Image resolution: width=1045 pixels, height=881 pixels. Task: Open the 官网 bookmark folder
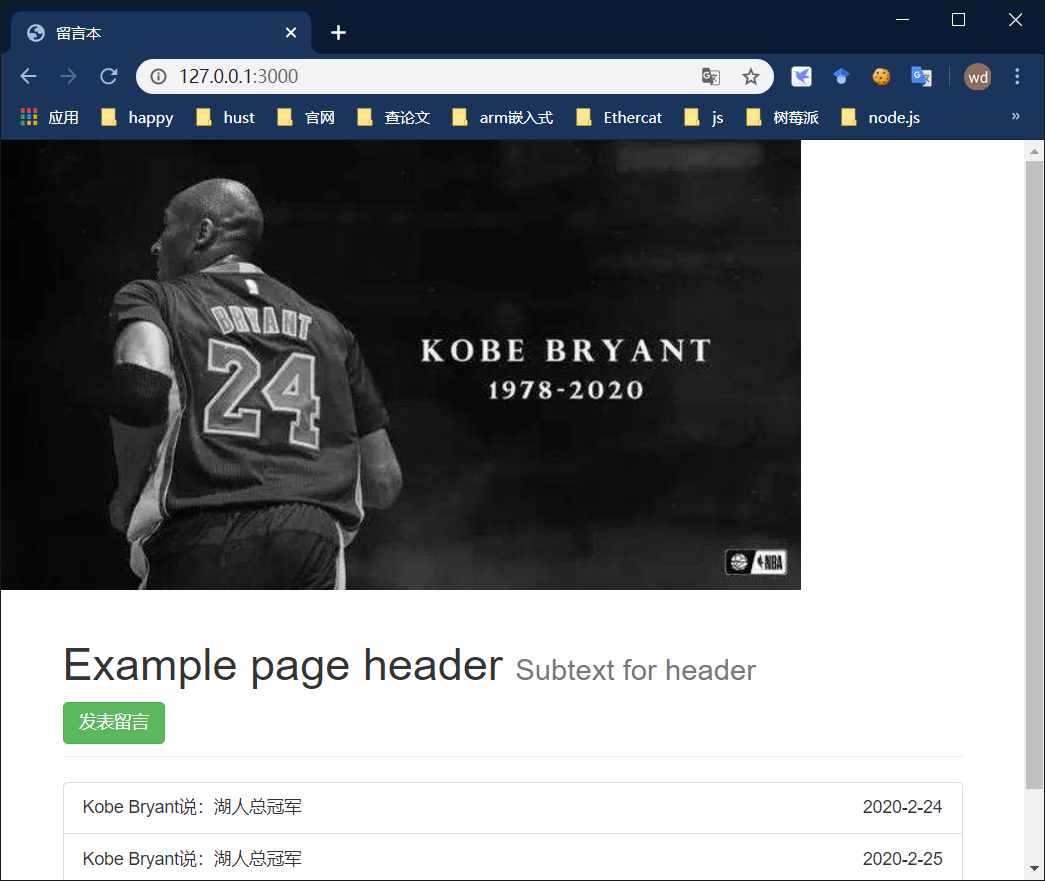click(x=307, y=118)
